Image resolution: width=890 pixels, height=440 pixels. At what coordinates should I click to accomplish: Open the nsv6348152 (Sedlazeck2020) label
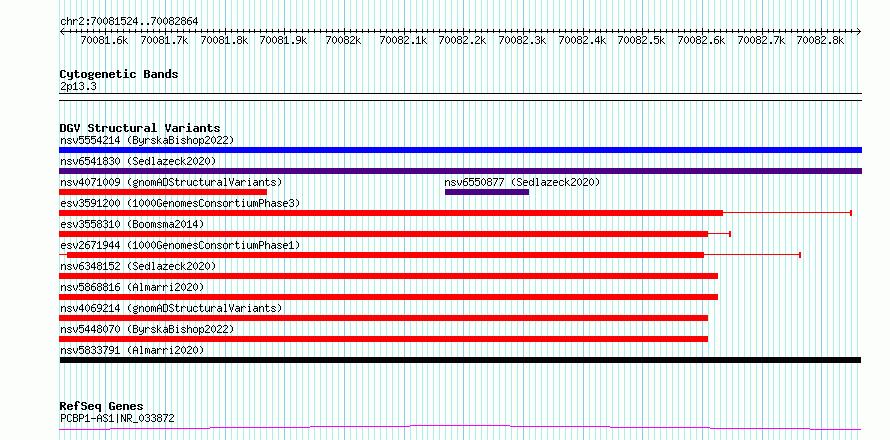tap(138, 266)
